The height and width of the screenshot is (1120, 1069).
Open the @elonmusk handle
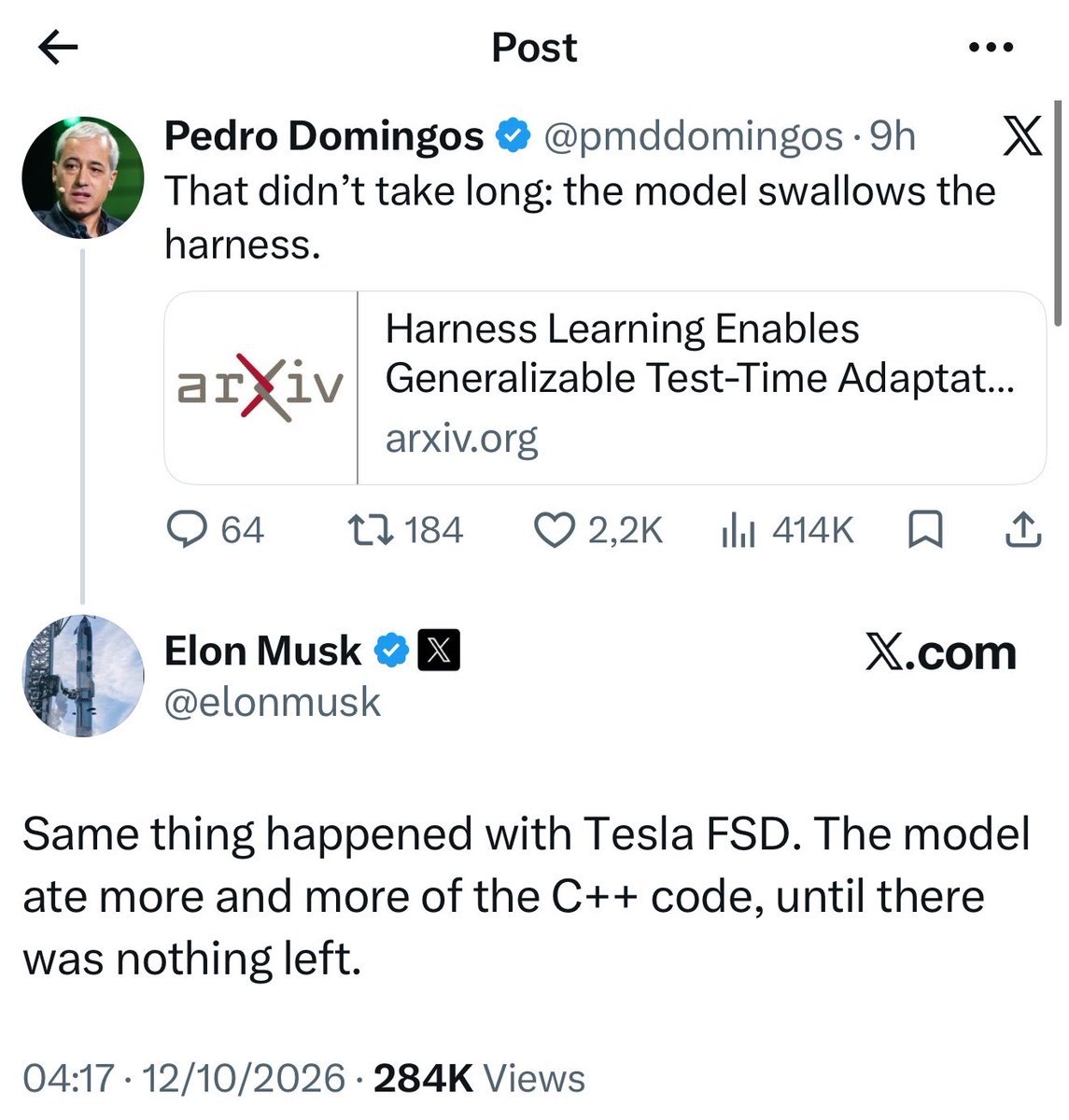click(x=273, y=702)
